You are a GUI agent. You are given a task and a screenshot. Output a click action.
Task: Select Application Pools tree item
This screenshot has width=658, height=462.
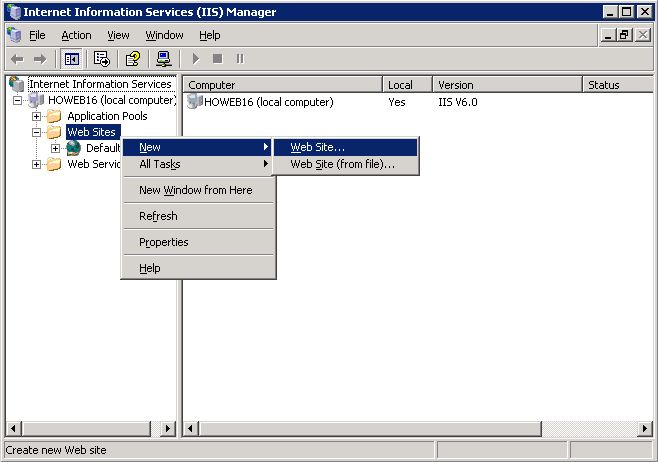(107, 116)
